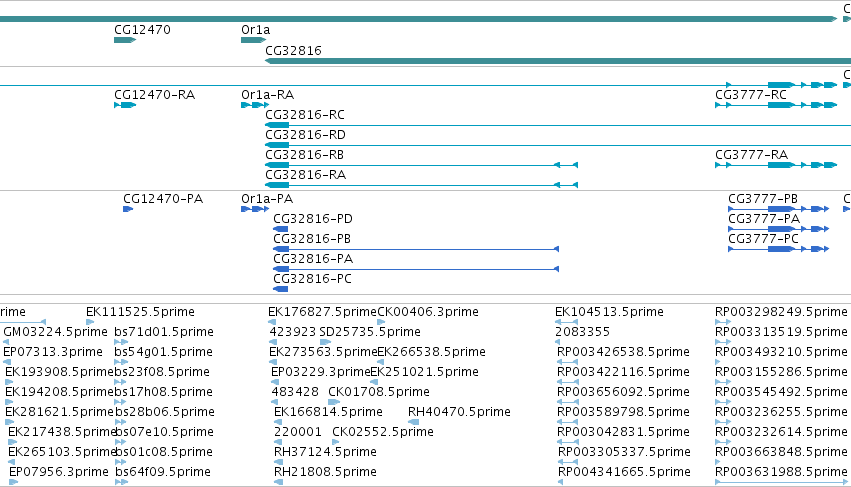The height and width of the screenshot is (487, 851).
Task: Click EST GM03224.5prime
Action: point(55,332)
